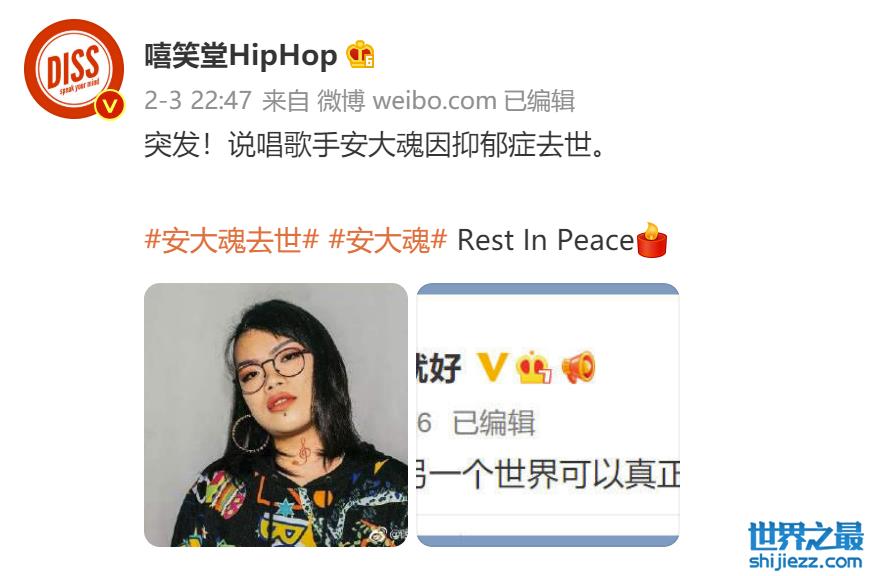Click the 2-3 22:47 post timestamp
This screenshot has width=873, height=576.
tap(198, 101)
